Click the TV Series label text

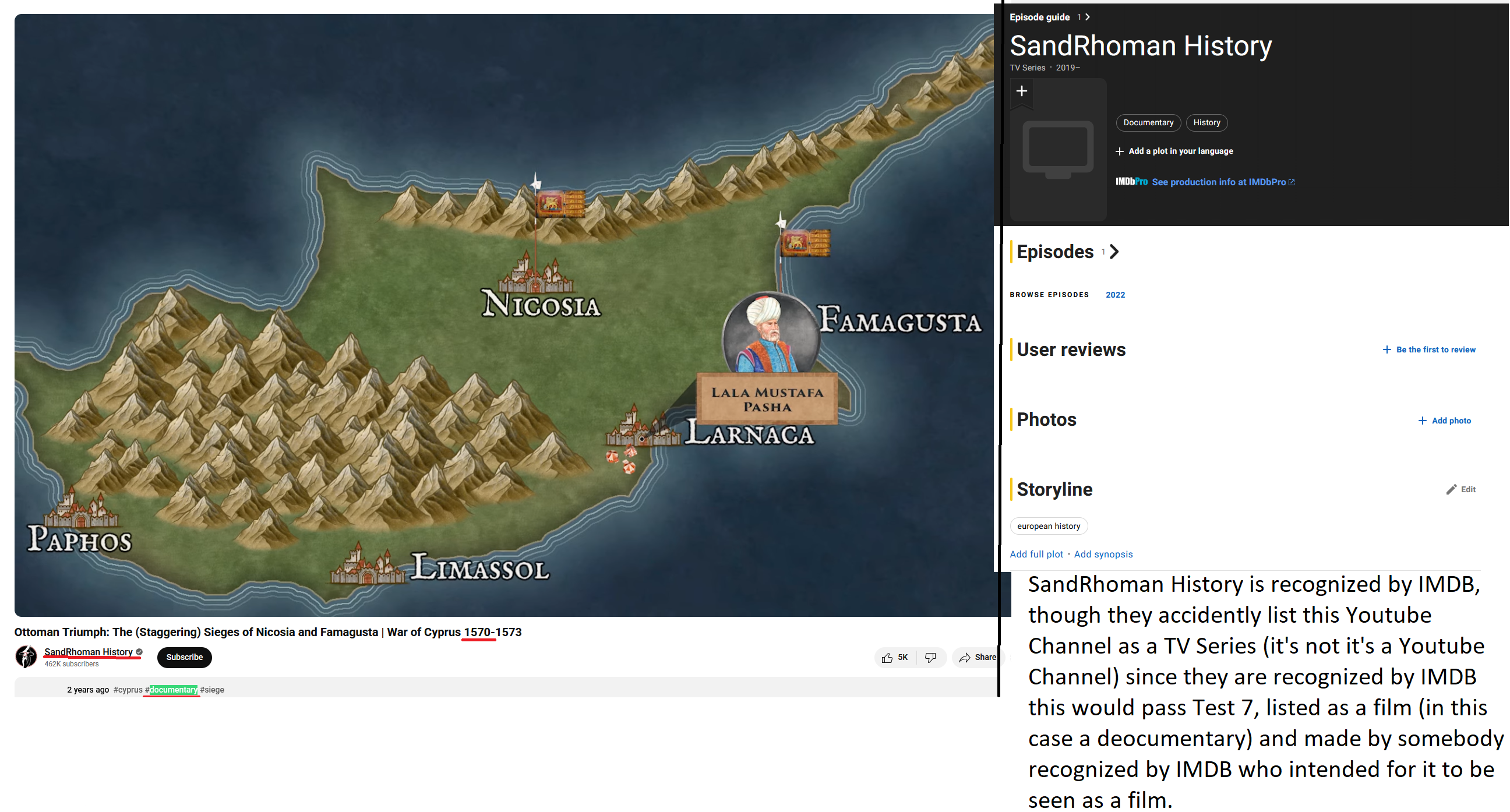[x=1027, y=68]
